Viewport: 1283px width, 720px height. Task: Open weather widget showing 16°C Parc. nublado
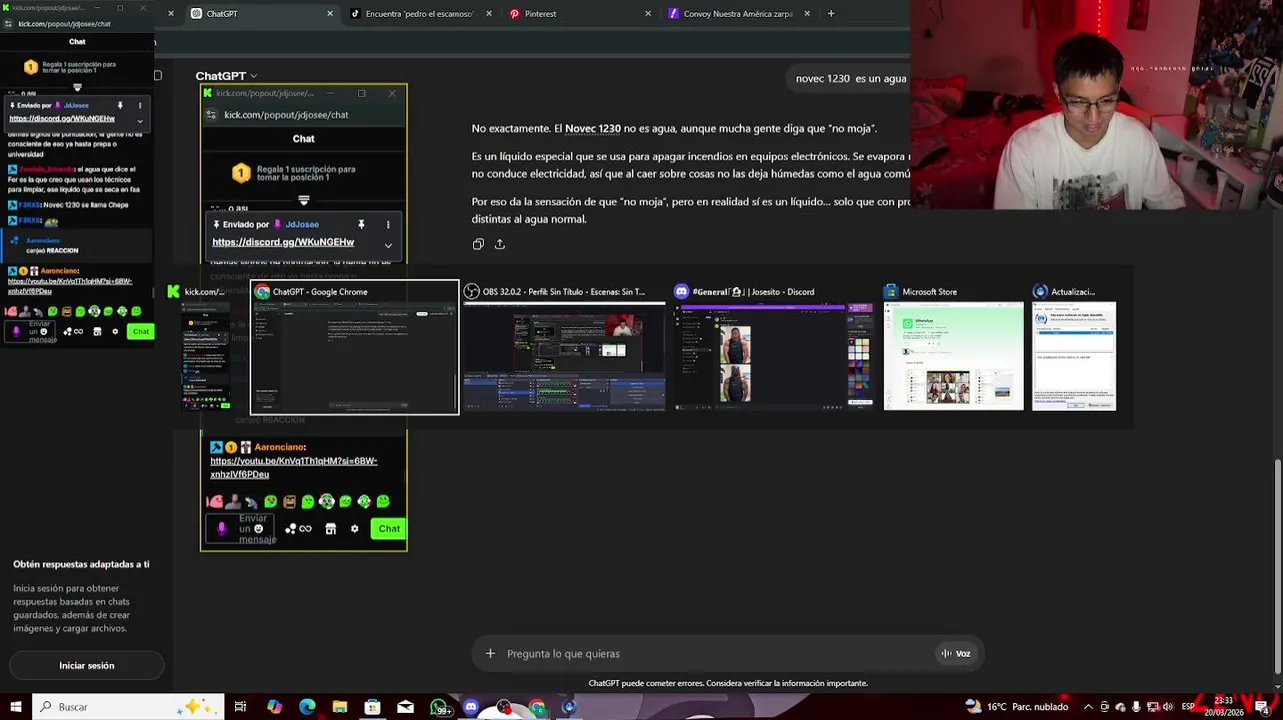tap(1017, 707)
